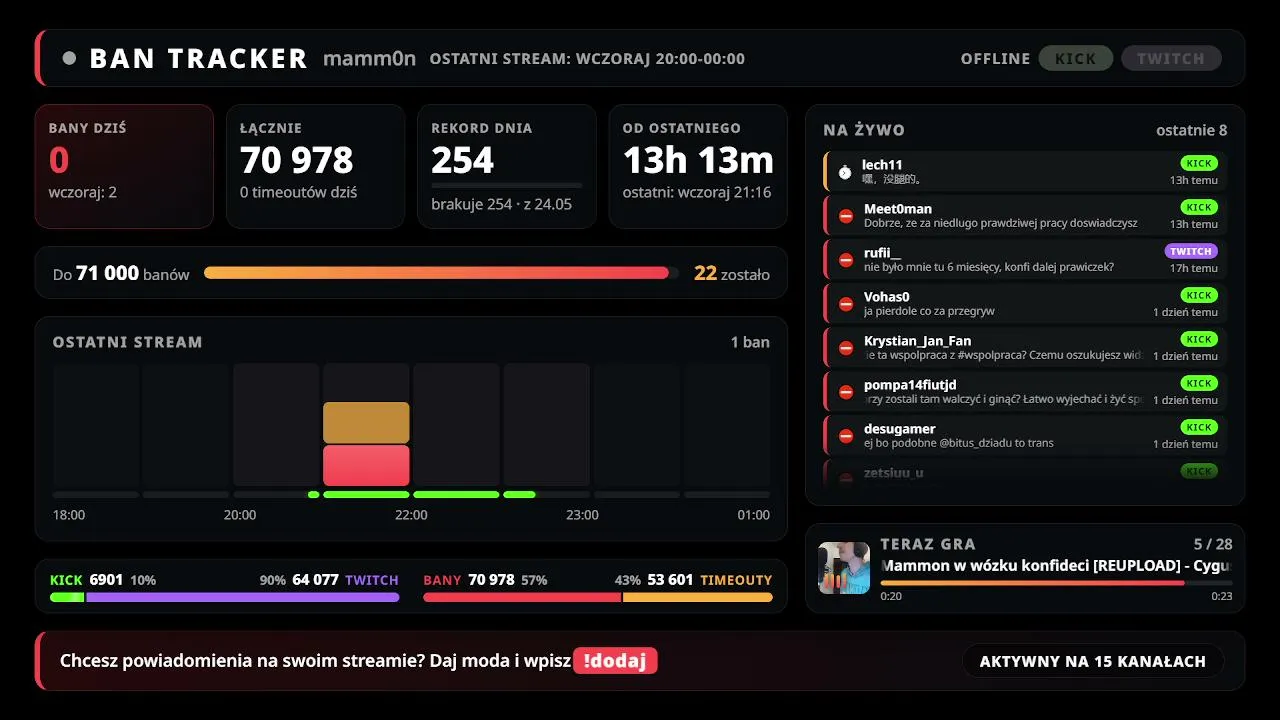The height and width of the screenshot is (720, 1280).
Task: Click the mamm0n channel name
Action: (x=369, y=58)
